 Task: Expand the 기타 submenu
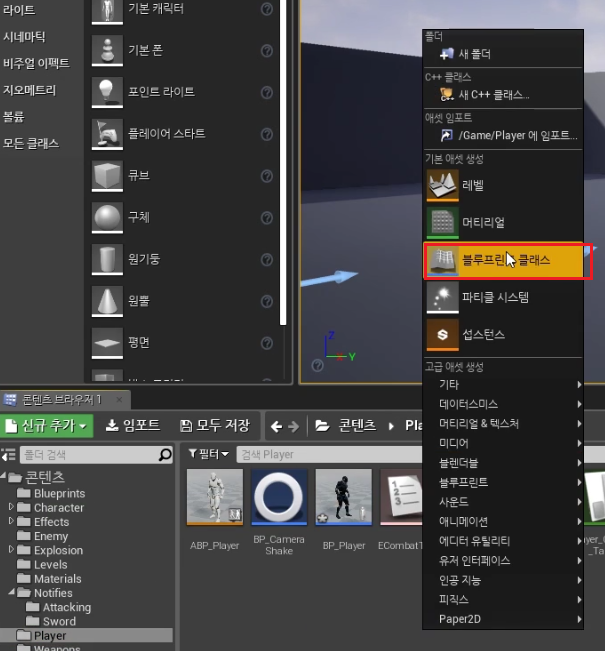point(503,384)
